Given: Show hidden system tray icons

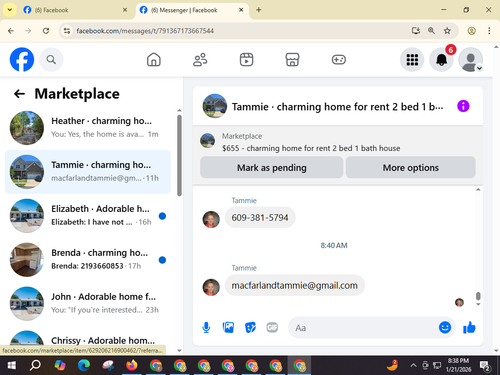Looking at the screenshot, I should pyautogui.click(x=413, y=366).
